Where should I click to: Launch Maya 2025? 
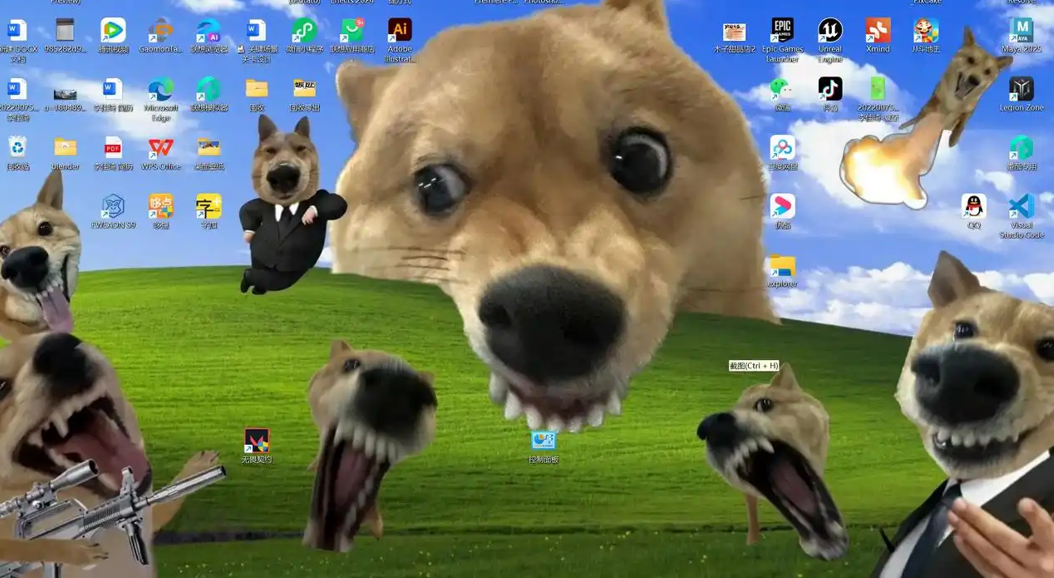(1021, 30)
